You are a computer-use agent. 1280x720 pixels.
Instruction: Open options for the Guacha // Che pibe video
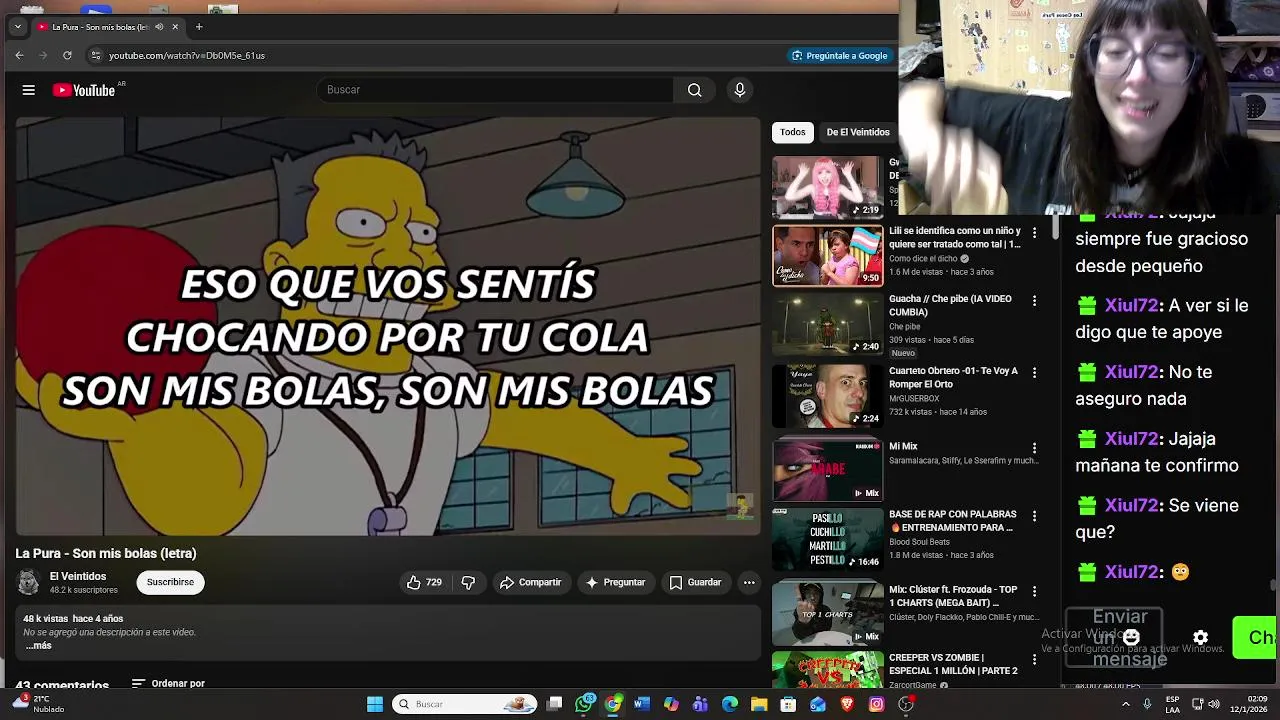(1035, 300)
